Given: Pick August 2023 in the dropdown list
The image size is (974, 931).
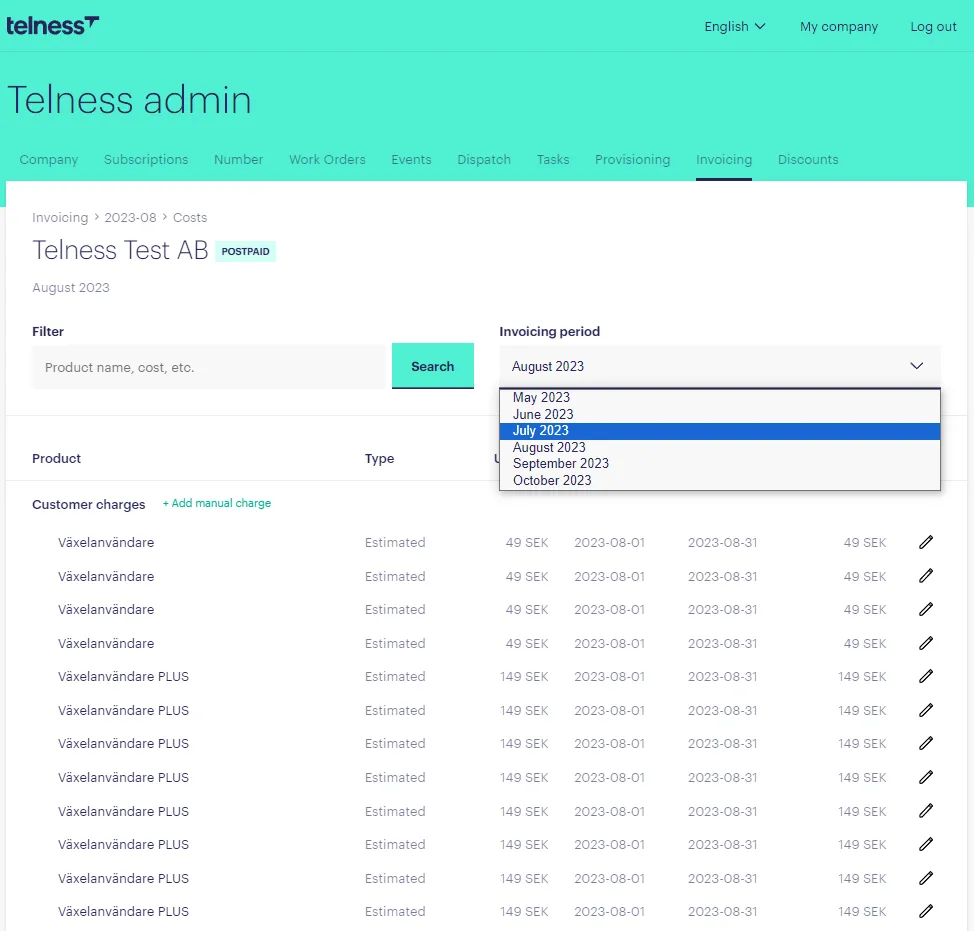Looking at the screenshot, I should pos(719,447).
